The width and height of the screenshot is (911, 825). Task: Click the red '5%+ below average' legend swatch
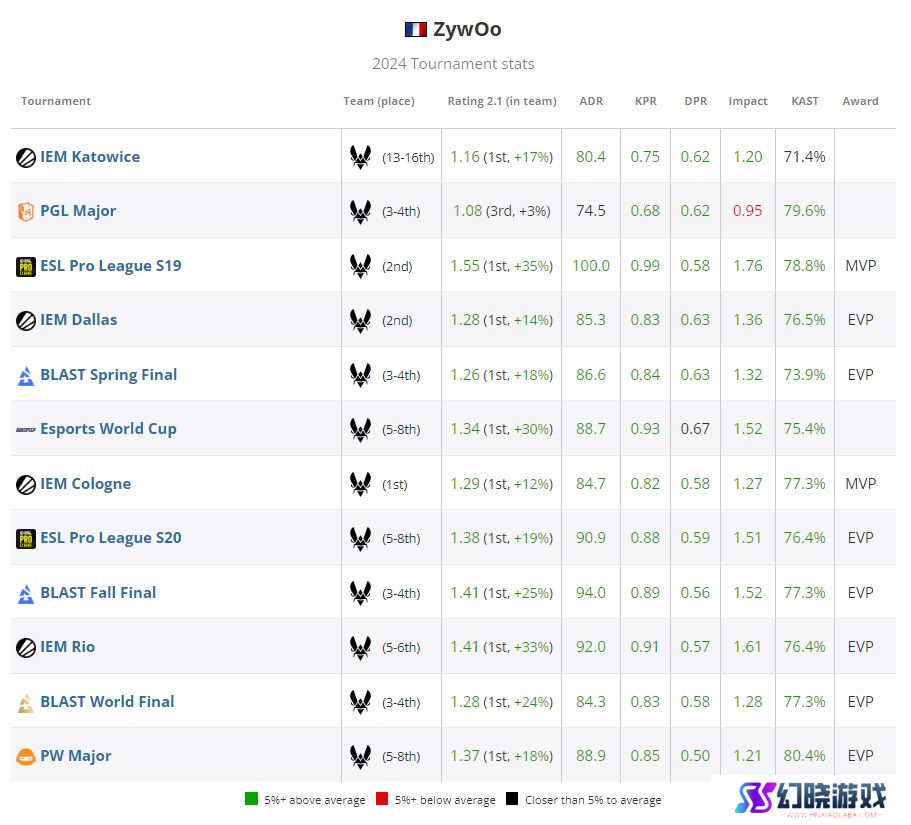[382, 799]
